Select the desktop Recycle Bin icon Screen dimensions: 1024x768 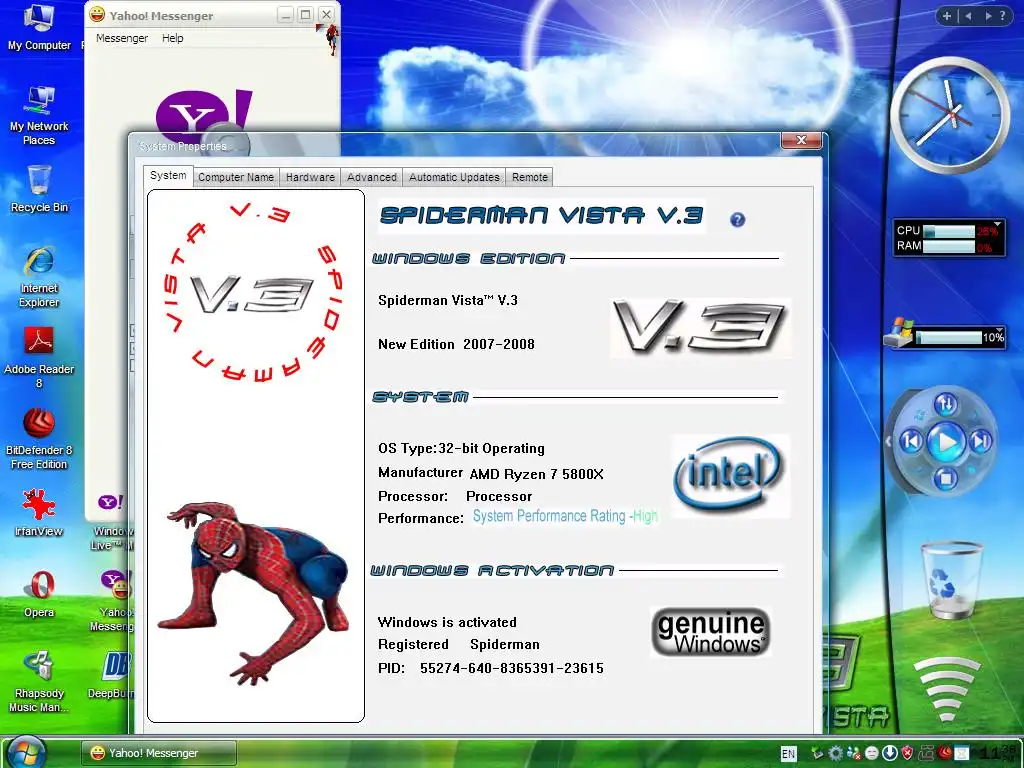(x=39, y=189)
